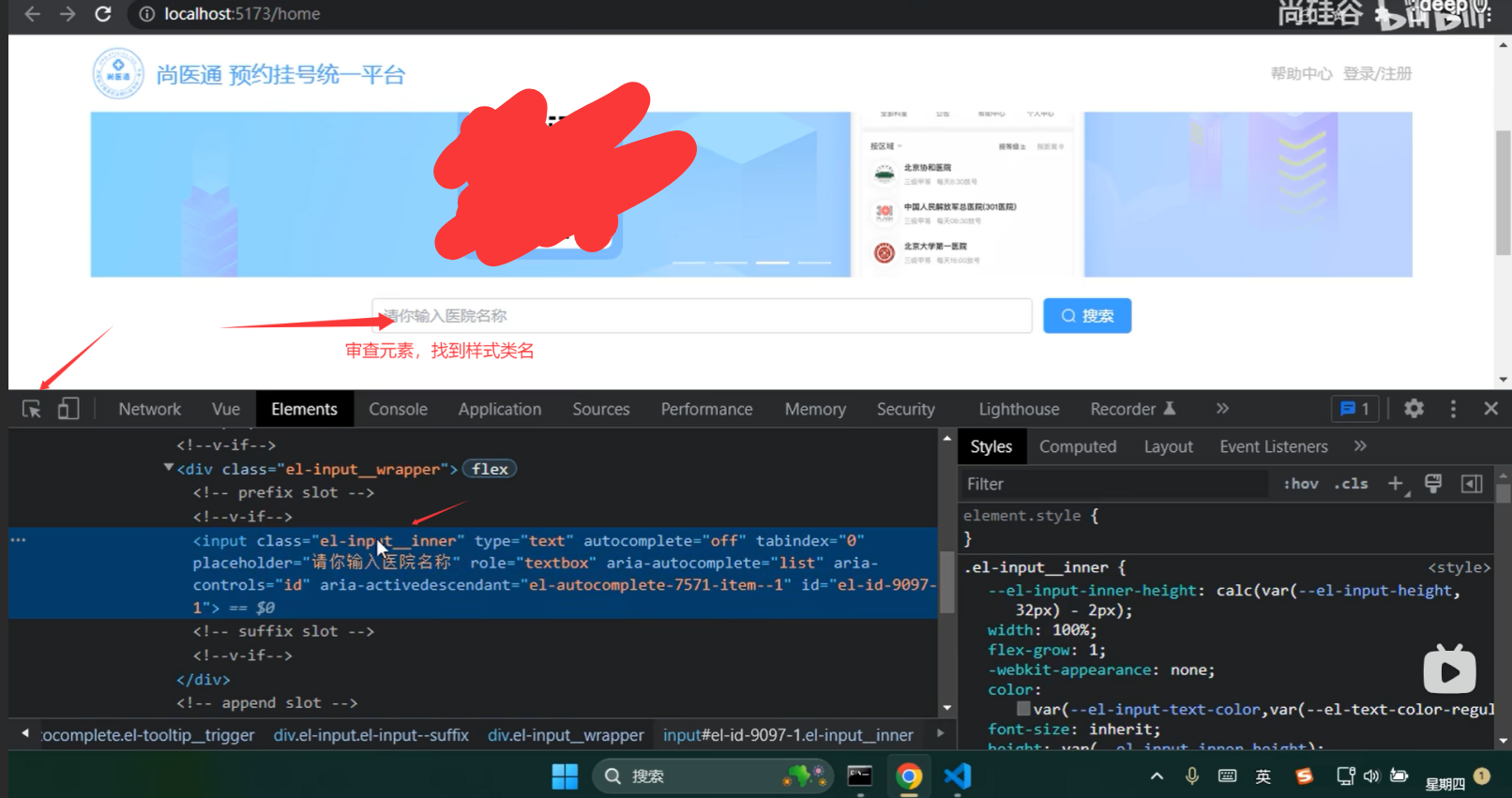Click the hospital name search input
The image size is (1512, 798).
tap(702, 316)
